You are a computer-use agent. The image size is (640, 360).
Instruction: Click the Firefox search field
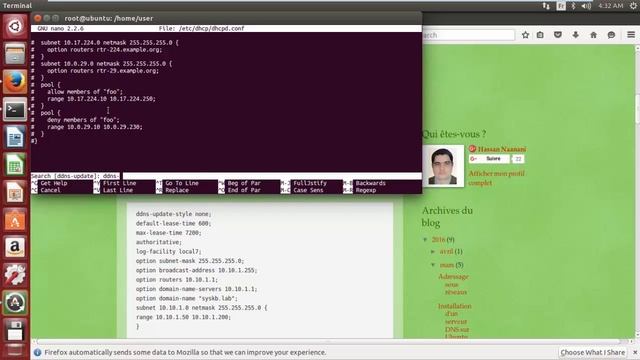[468, 35]
